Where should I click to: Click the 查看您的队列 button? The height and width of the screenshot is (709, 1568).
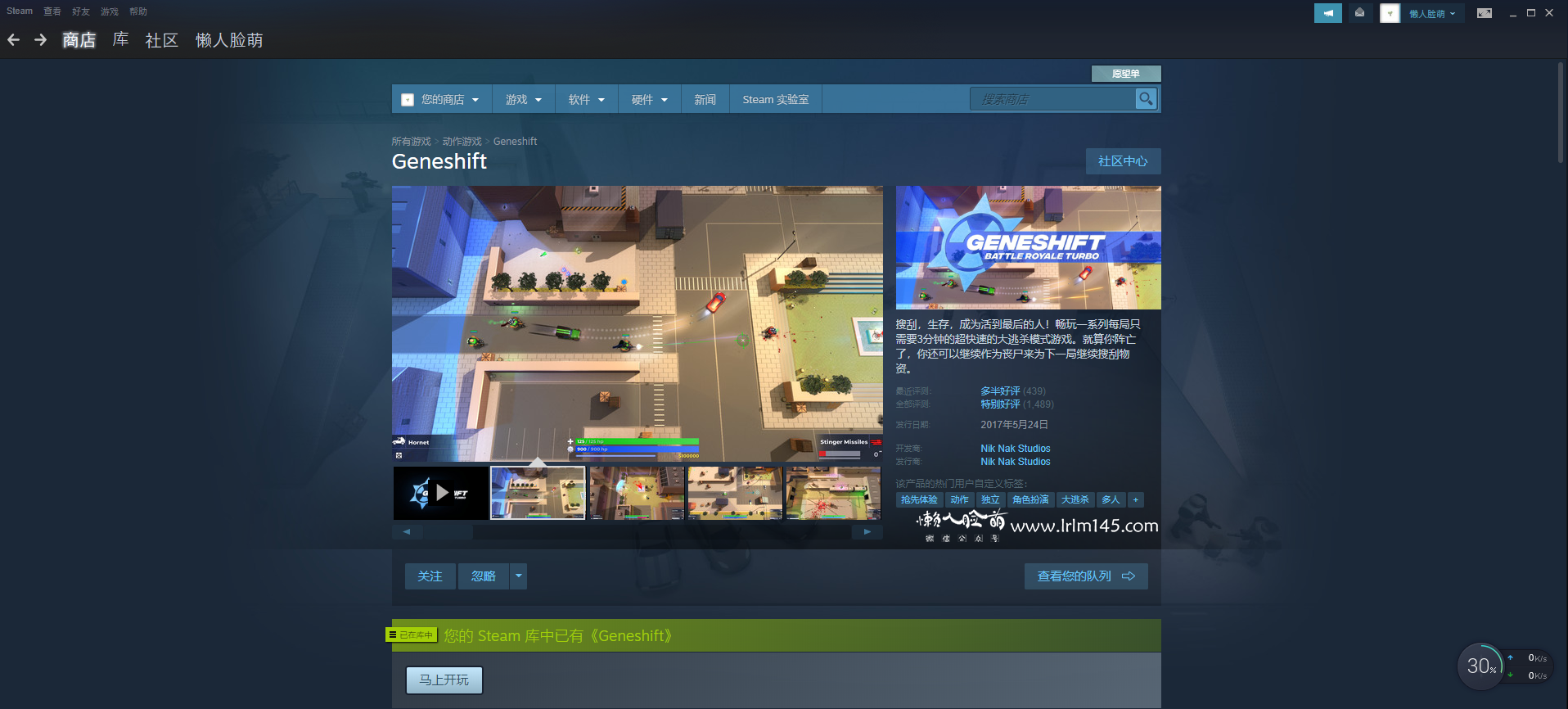tap(1086, 576)
